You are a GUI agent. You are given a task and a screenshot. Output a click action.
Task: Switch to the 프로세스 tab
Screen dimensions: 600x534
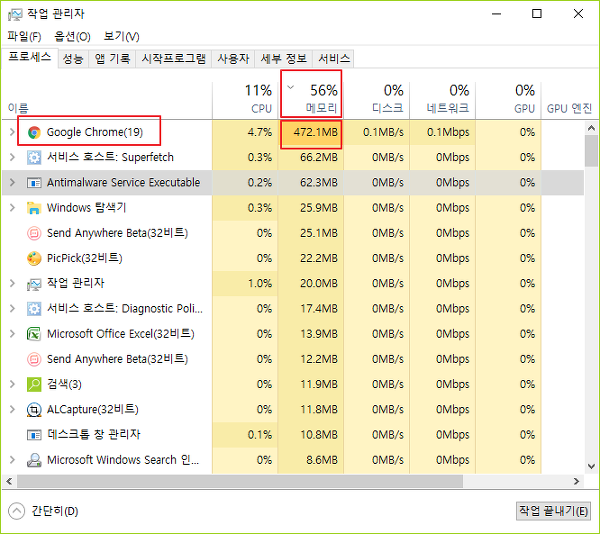(30, 58)
